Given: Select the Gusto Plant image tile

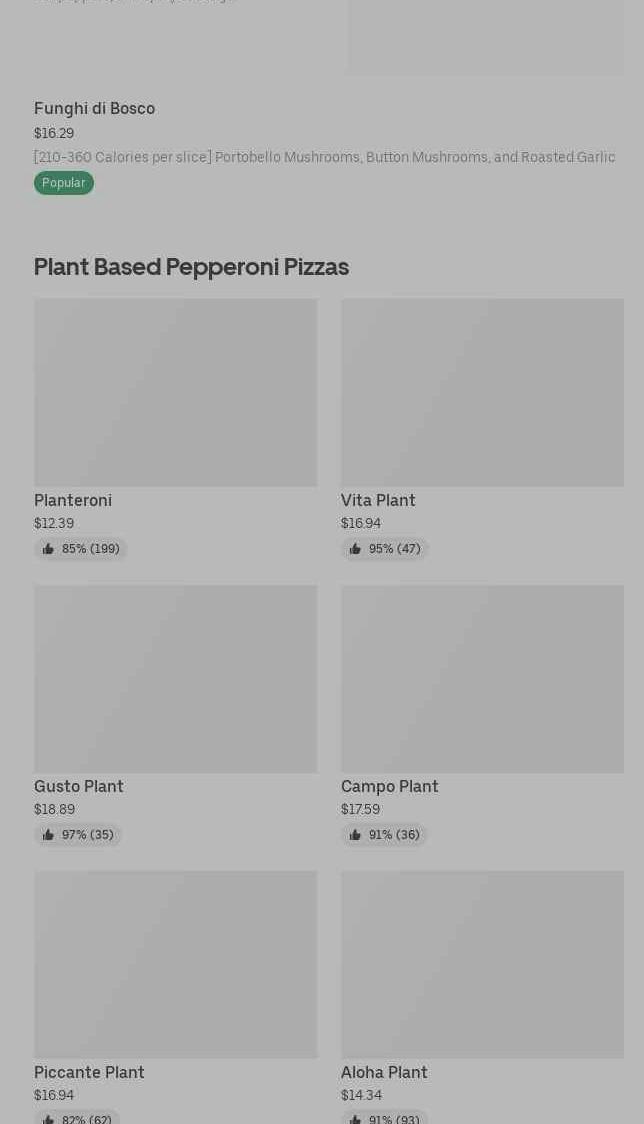Looking at the screenshot, I should (175, 678).
